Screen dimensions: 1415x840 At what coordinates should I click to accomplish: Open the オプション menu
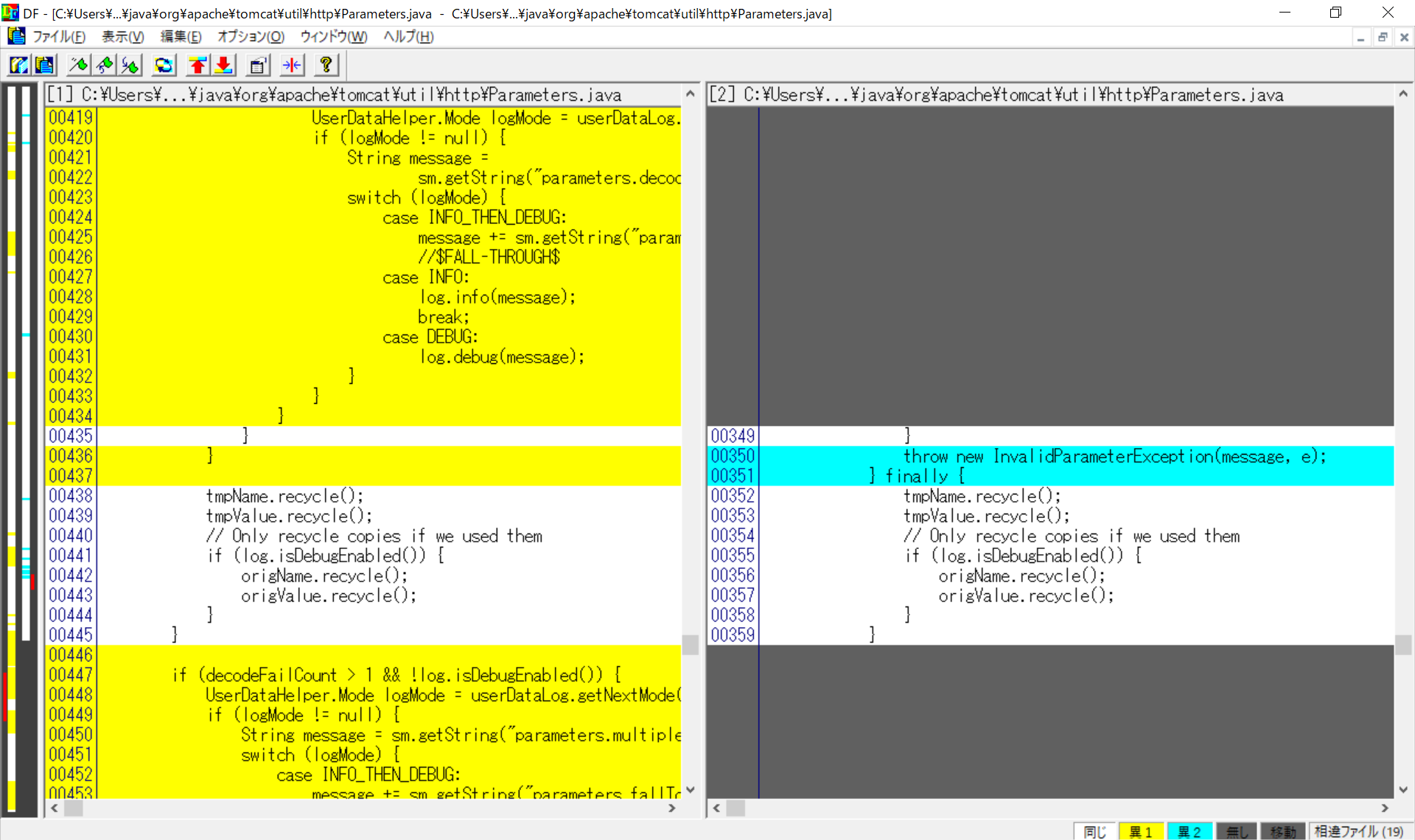[x=250, y=36]
